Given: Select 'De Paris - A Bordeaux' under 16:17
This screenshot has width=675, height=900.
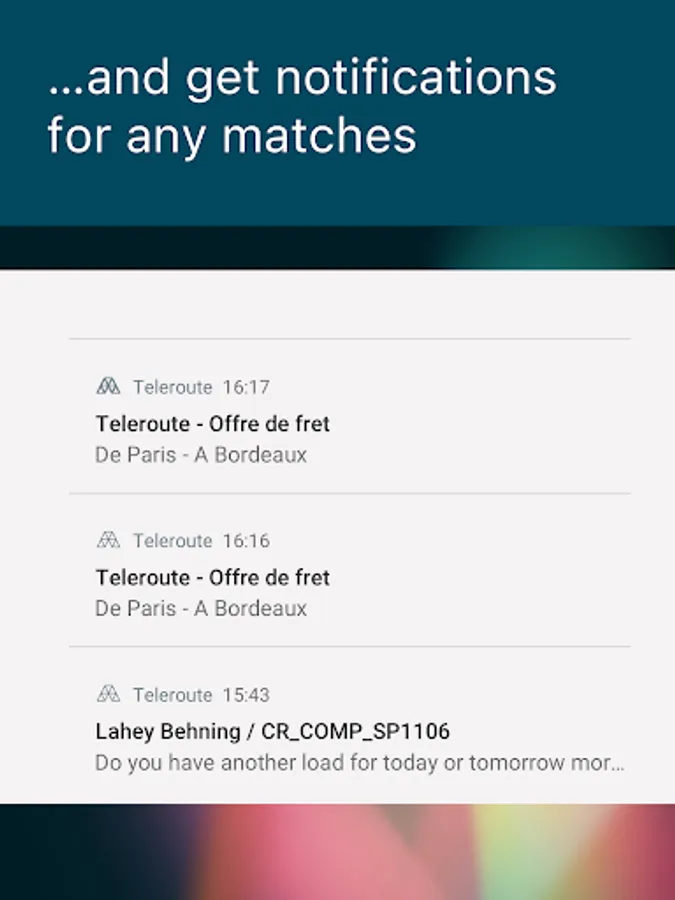Looking at the screenshot, I should (x=201, y=455).
